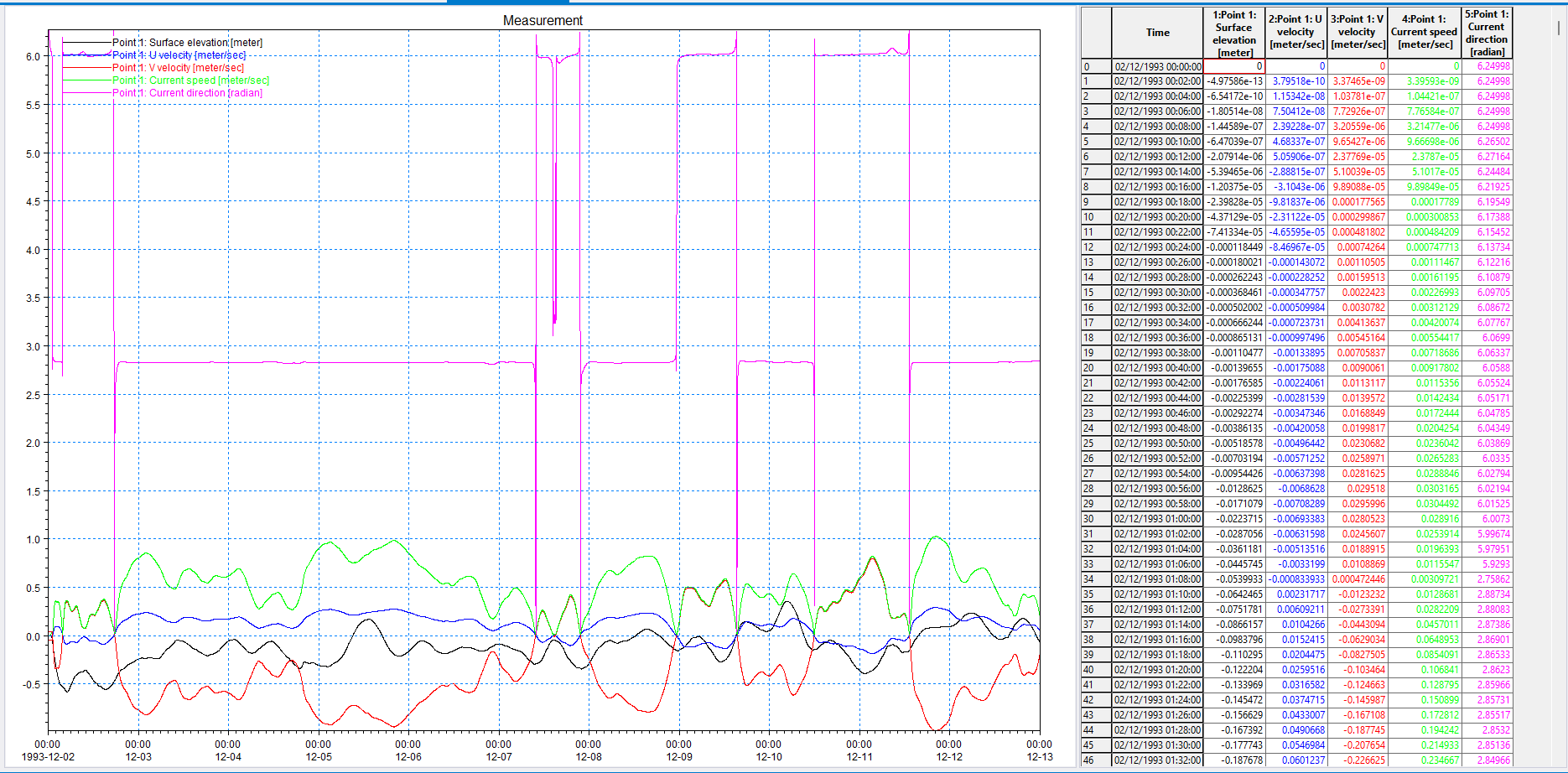Select the Surface elevation column header
Viewport: 1568px width, 773px height.
(x=1234, y=33)
